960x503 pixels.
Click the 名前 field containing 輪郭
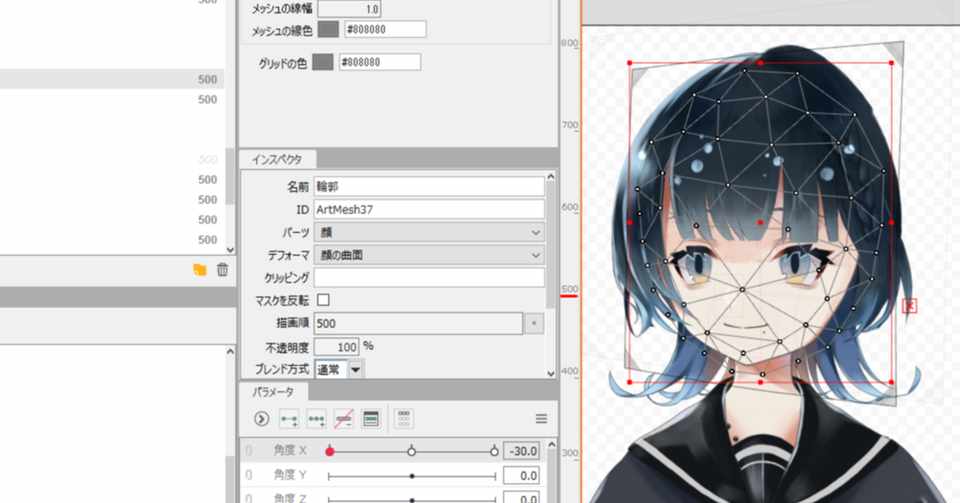(429, 187)
